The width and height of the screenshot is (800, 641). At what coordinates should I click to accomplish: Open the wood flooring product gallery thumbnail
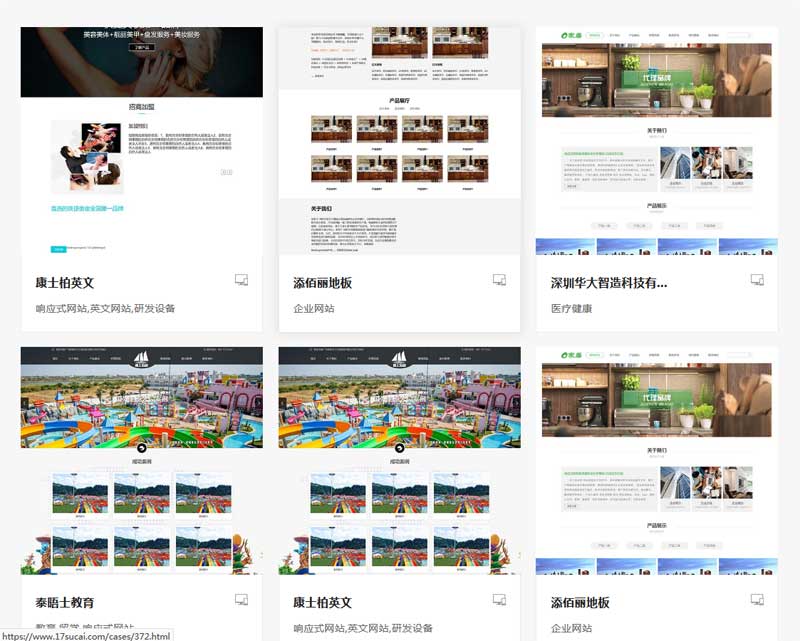[x=399, y=140]
